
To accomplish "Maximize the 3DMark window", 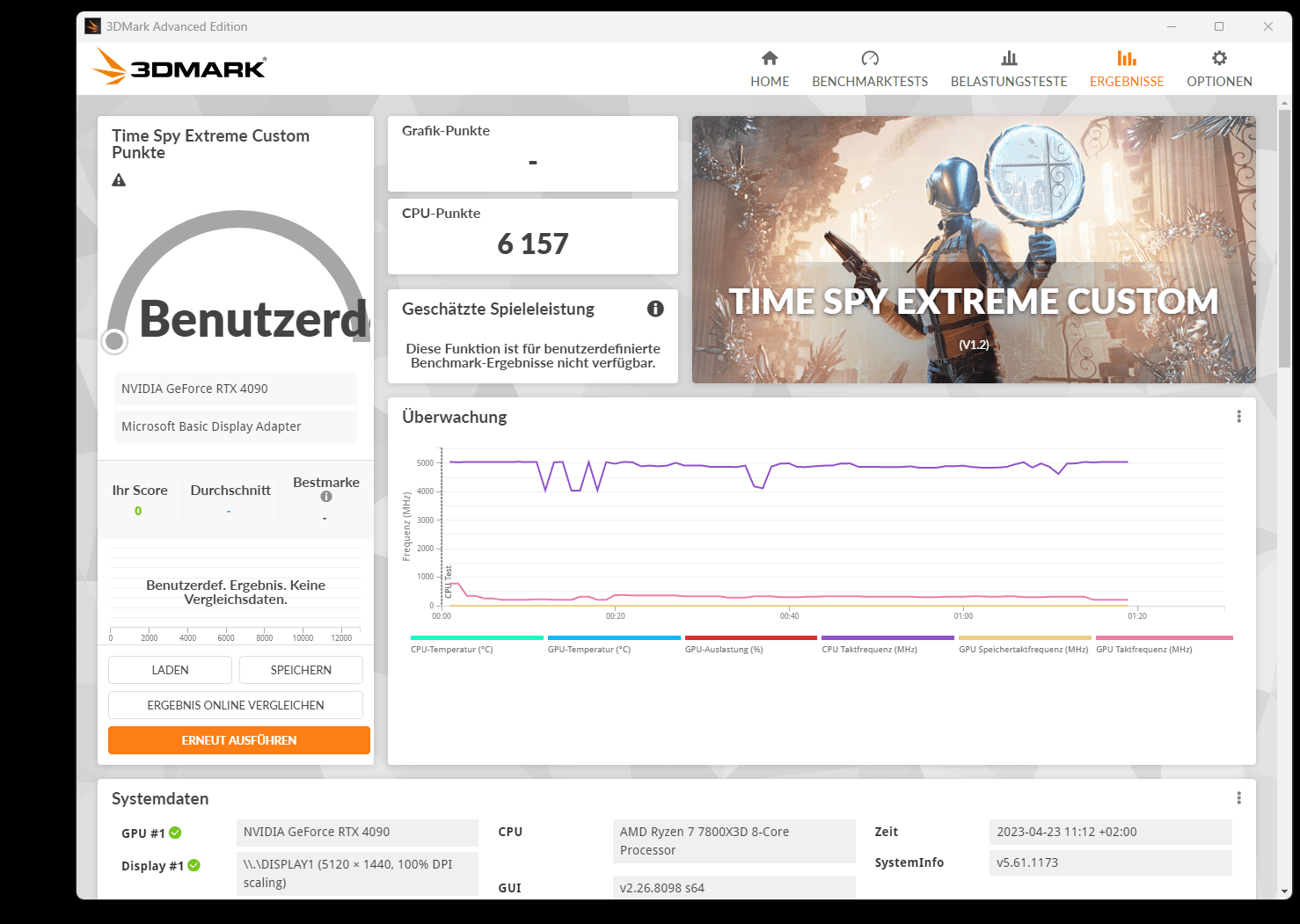I will pos(1219,26).
